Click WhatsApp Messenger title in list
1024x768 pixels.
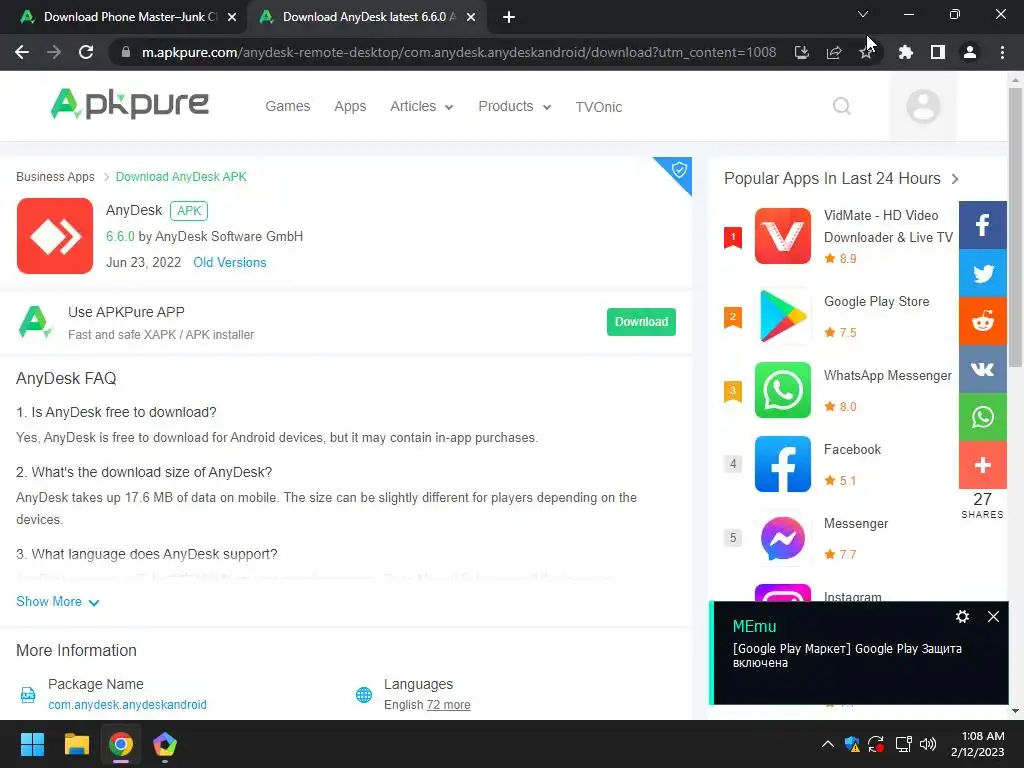click(x=888, y=376)
